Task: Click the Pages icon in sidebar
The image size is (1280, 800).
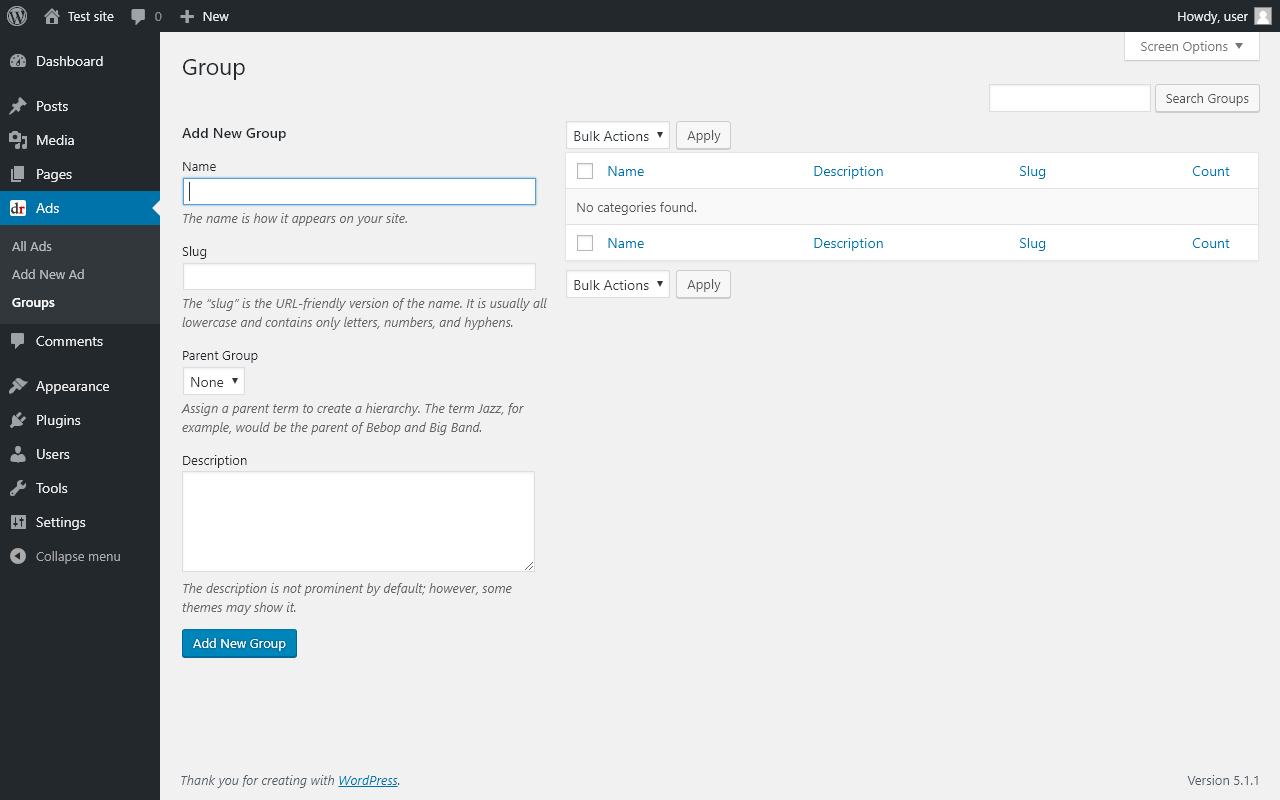Action: tap(18, 174)
